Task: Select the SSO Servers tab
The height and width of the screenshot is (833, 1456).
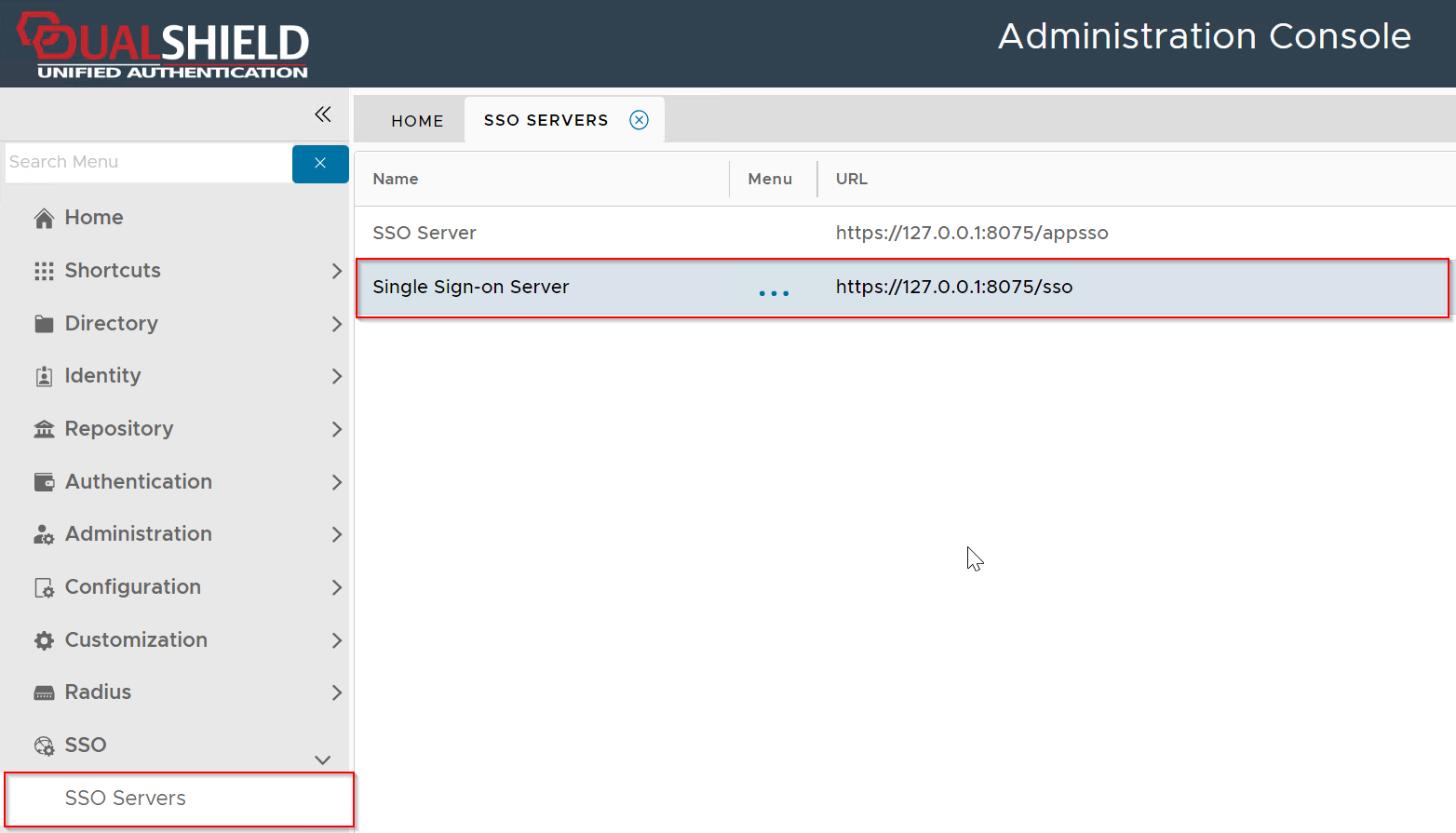Action: click(546, 120)
